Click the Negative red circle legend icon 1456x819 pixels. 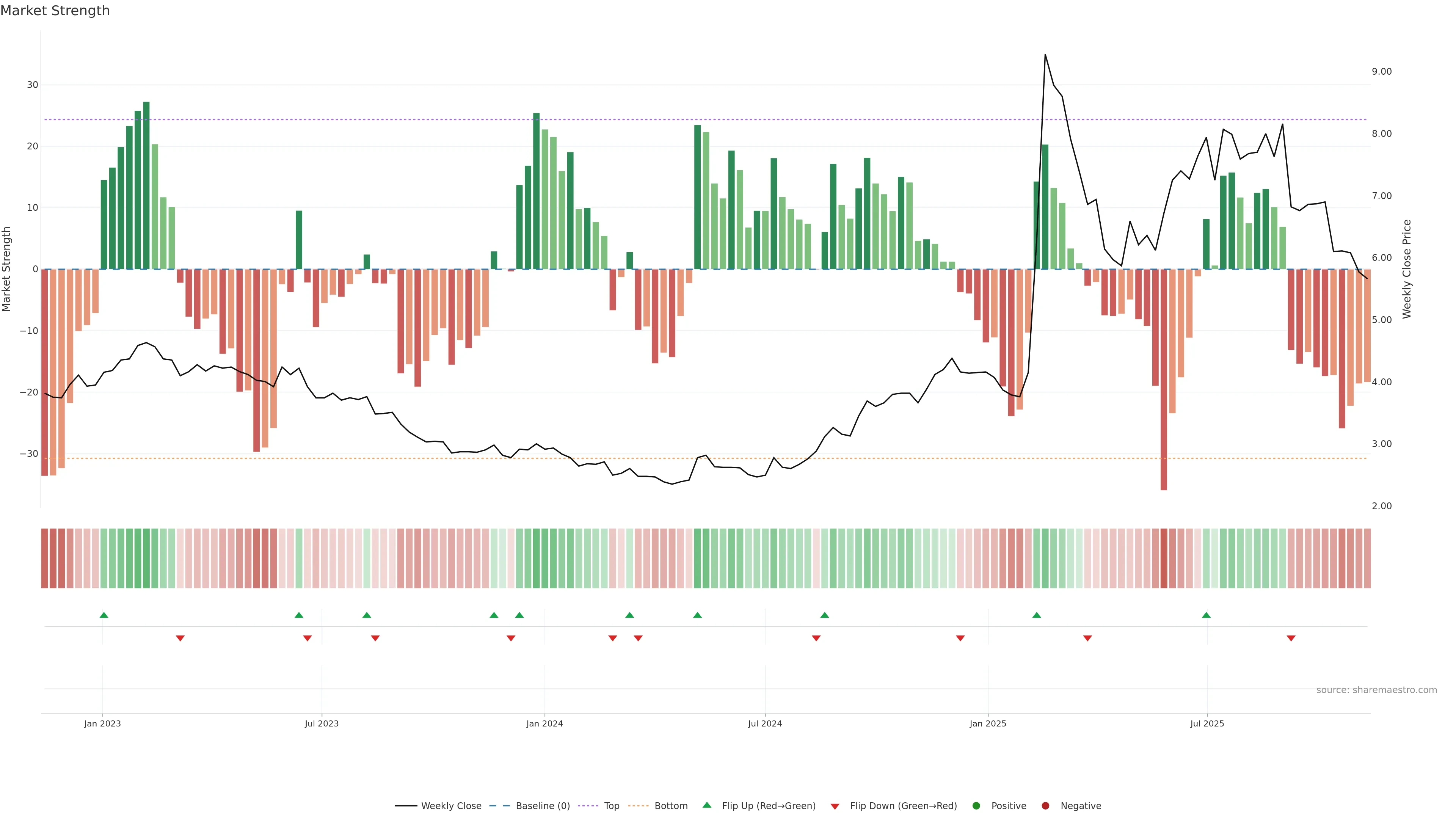click(1045, 806)
